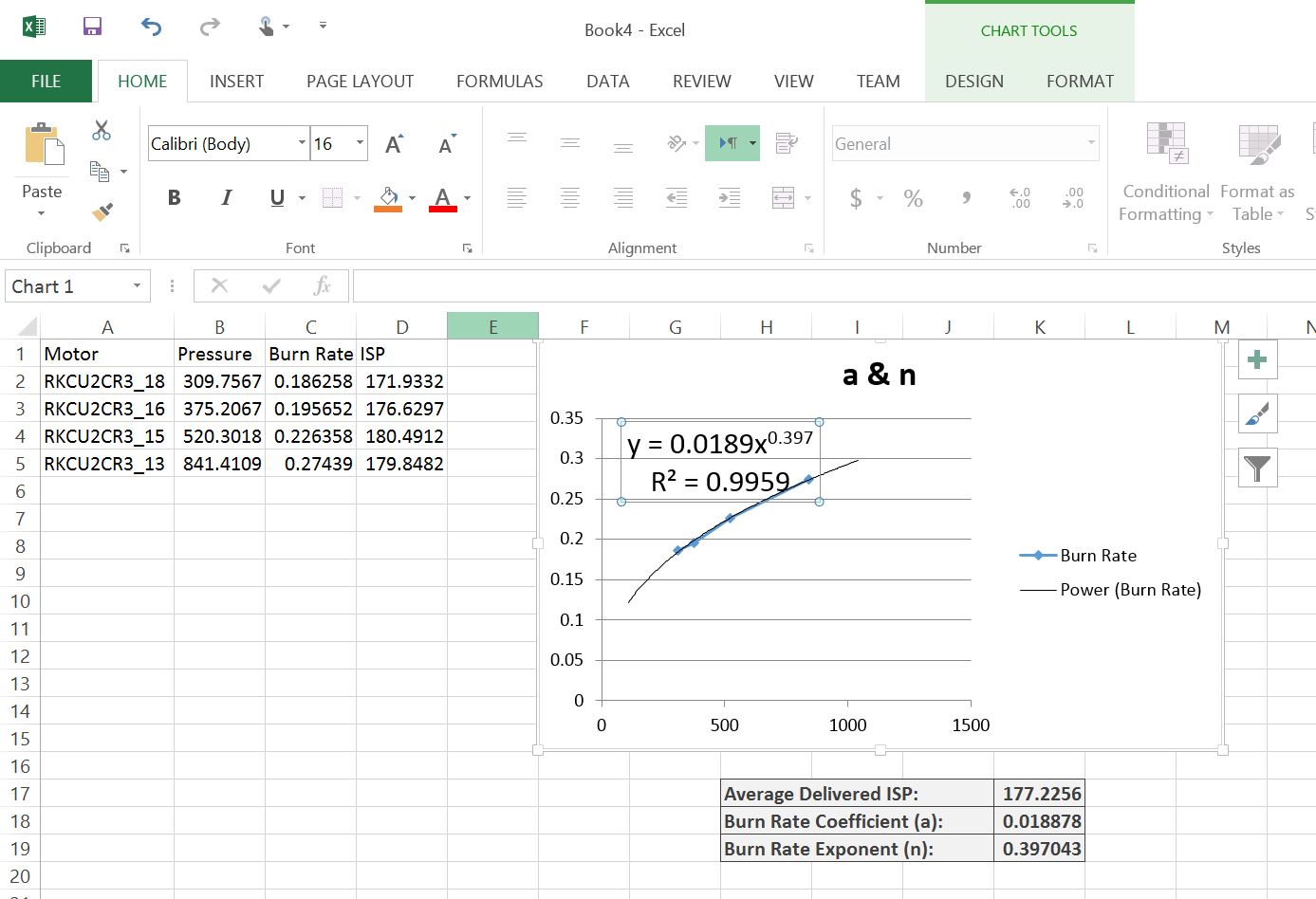Image resolution: width=1316 pixels, height=899 pixels.
Task: Switch to the FORMULAS ribbon tab
Action: [500, 81]
